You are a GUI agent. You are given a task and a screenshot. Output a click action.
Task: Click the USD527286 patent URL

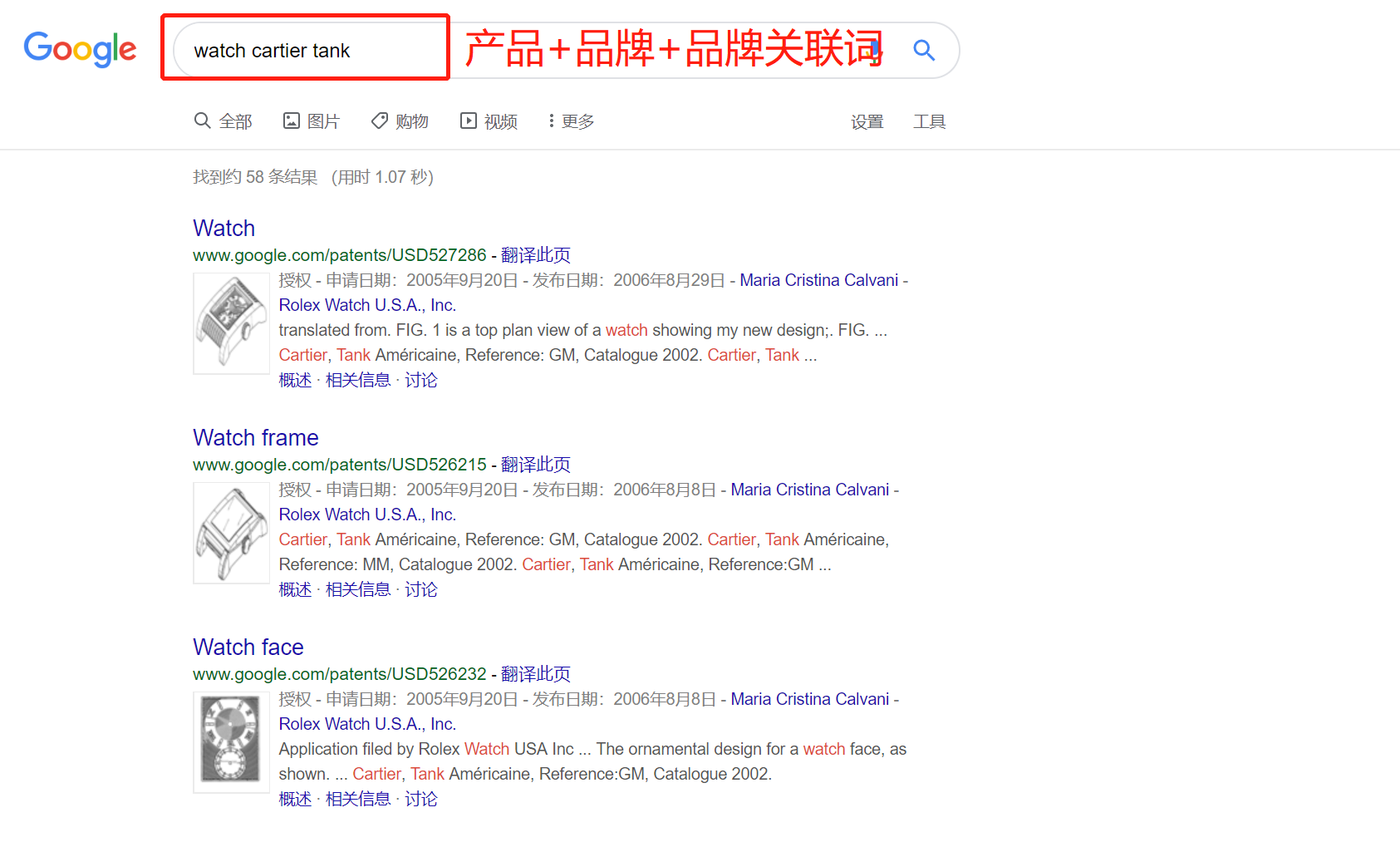click(x=339, y=255)
